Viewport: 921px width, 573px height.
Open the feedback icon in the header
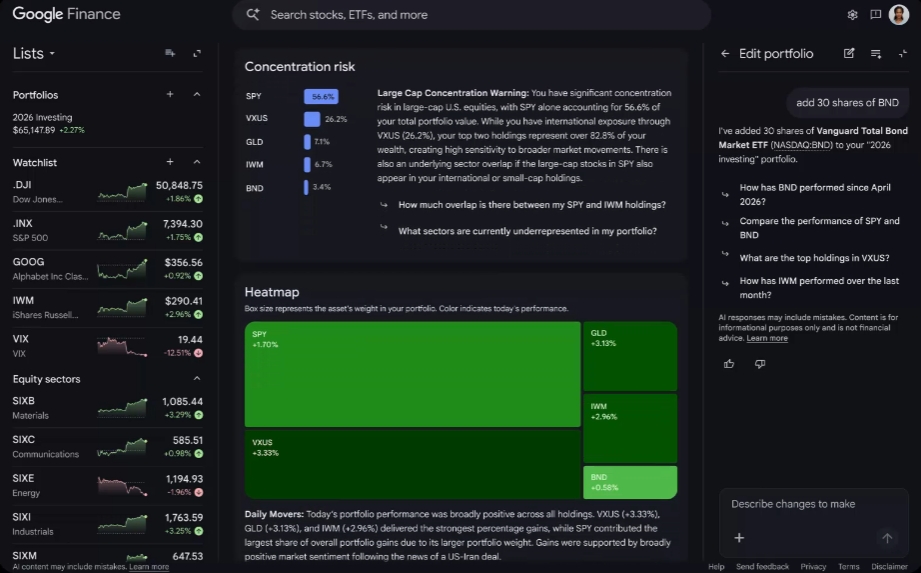(875, 15)
